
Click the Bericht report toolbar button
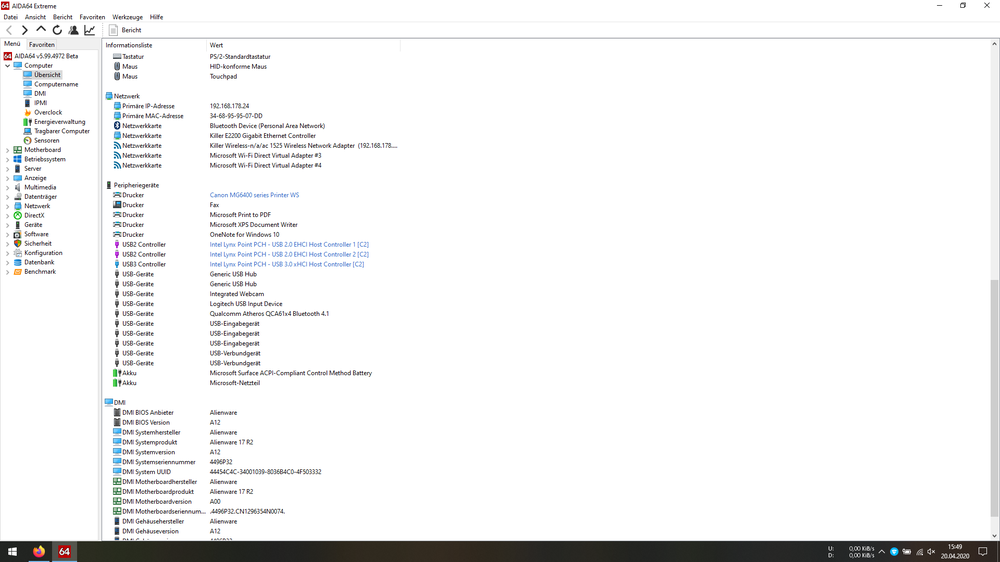click(x=125, y=30)
